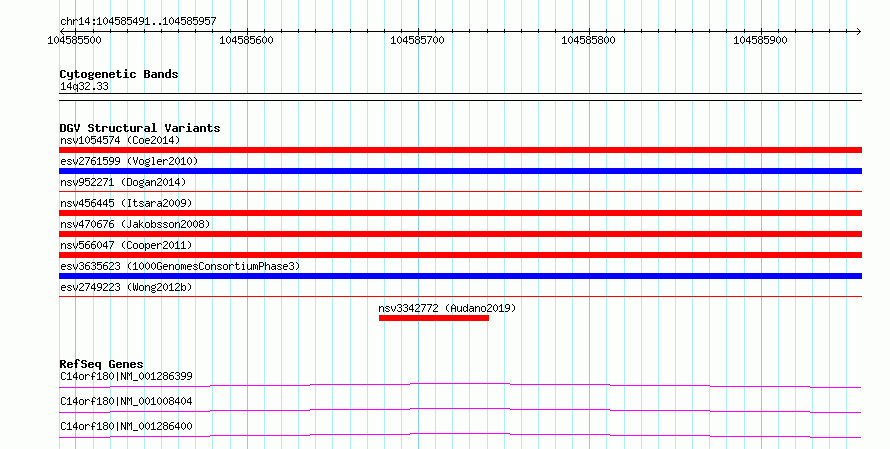This screenshot has height=449, width=890.
Task: Select the blue bar under esv2761599
Action: 460,171
